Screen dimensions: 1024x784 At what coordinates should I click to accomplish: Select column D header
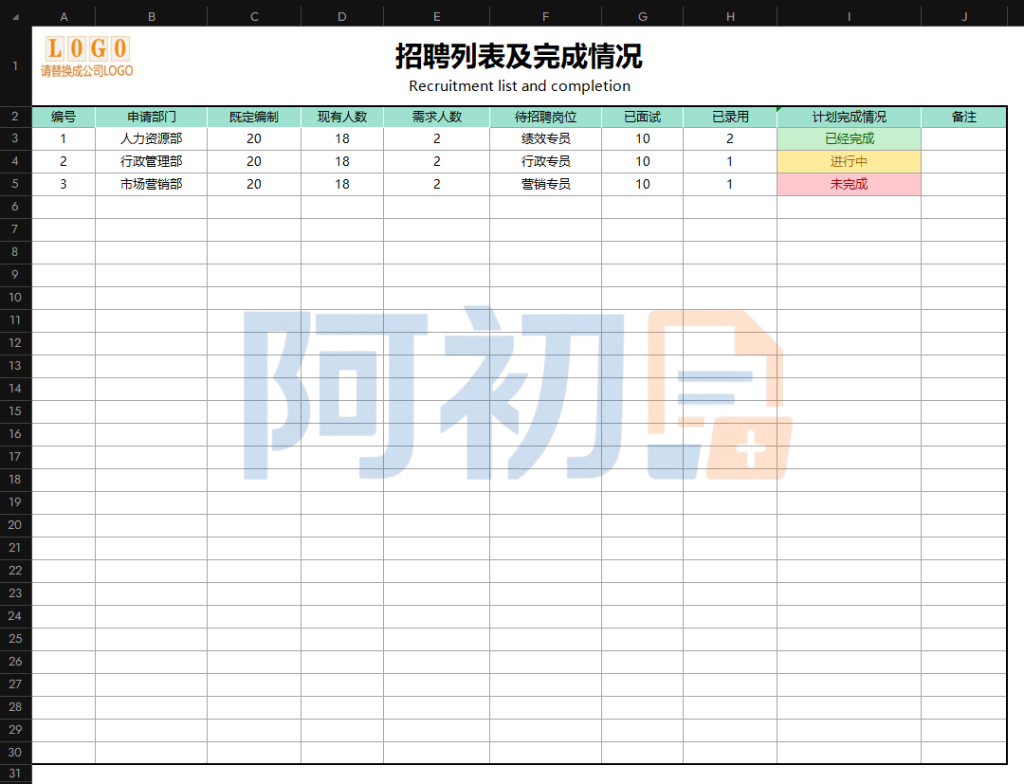342,16
